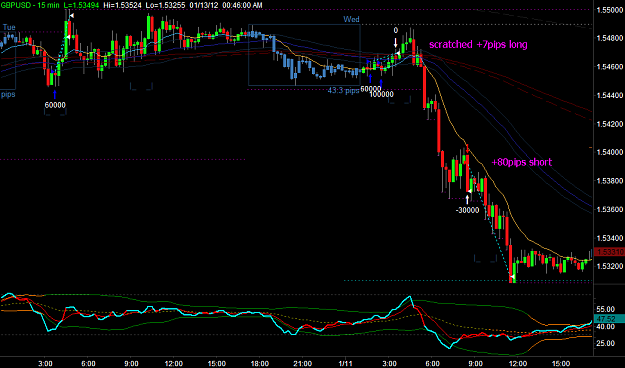This screenshot has width=625, height=368.
Task: Click the 100000 trade size label
Action: point(381,94)
